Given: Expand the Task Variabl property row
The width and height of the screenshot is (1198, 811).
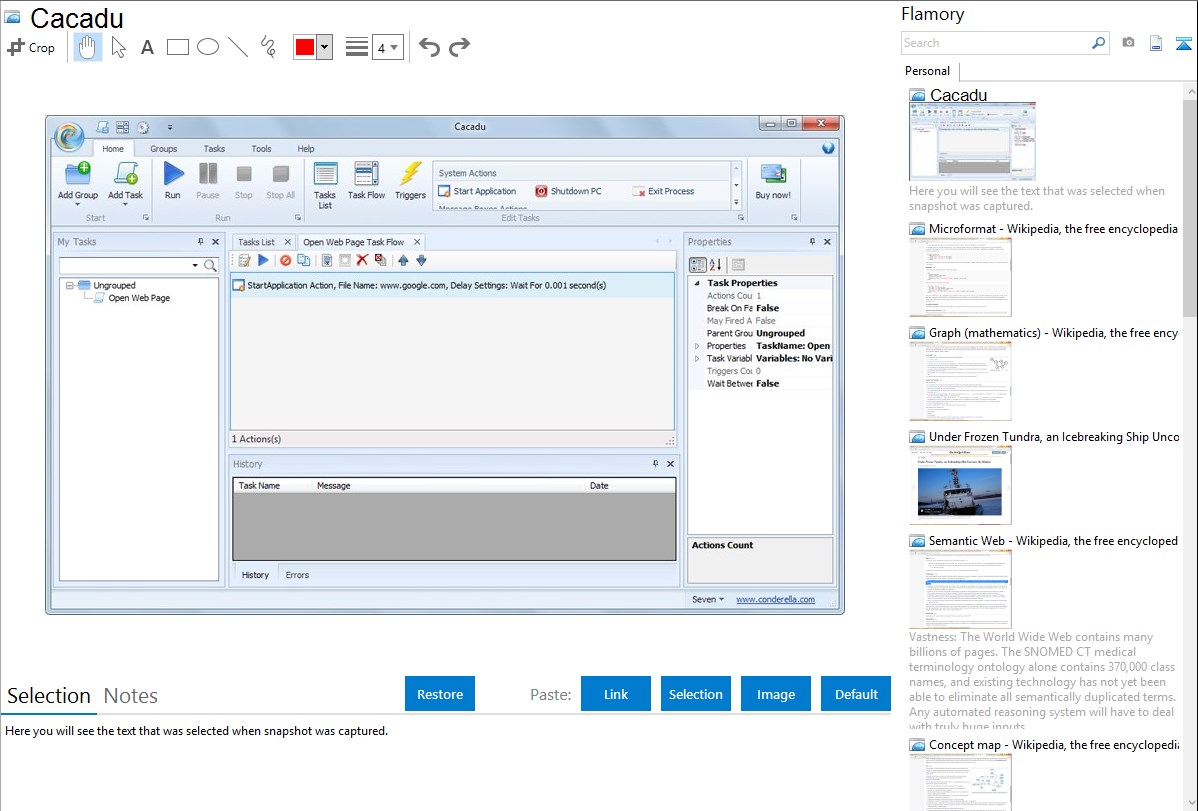Looking at the screenshot, I should tap(697, 358).
